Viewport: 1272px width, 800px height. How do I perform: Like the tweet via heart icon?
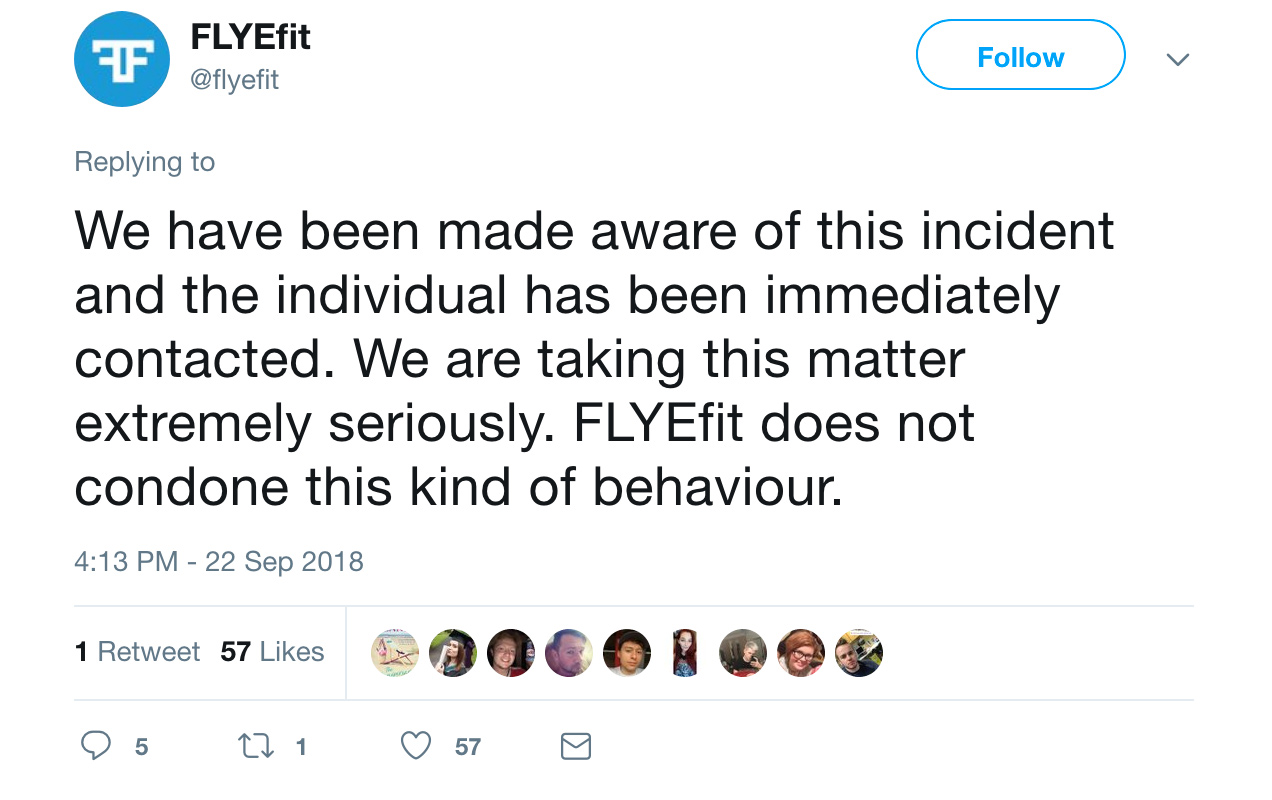pos(415,746)
